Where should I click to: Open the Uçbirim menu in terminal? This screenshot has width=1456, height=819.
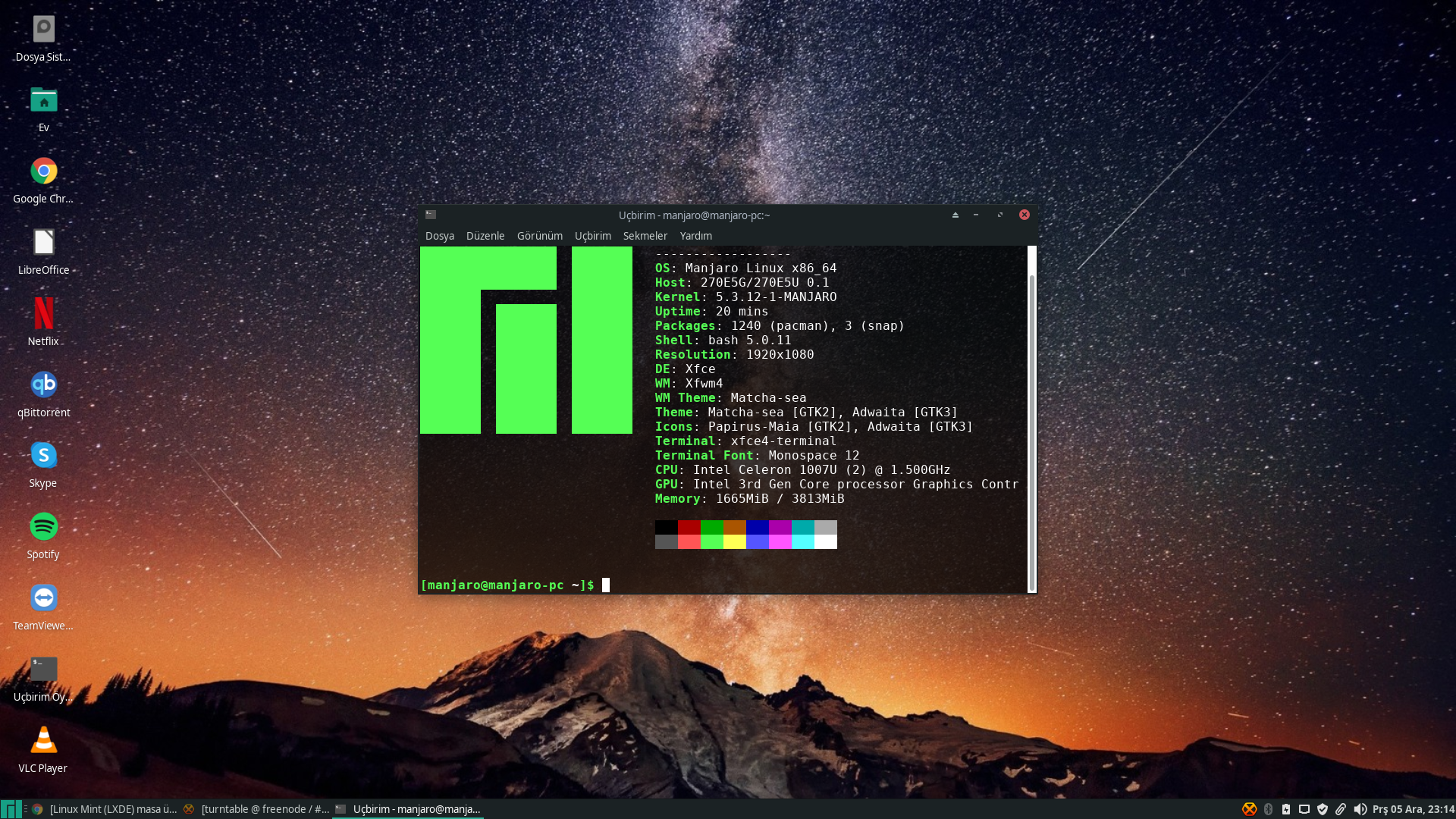coord(593,236)
